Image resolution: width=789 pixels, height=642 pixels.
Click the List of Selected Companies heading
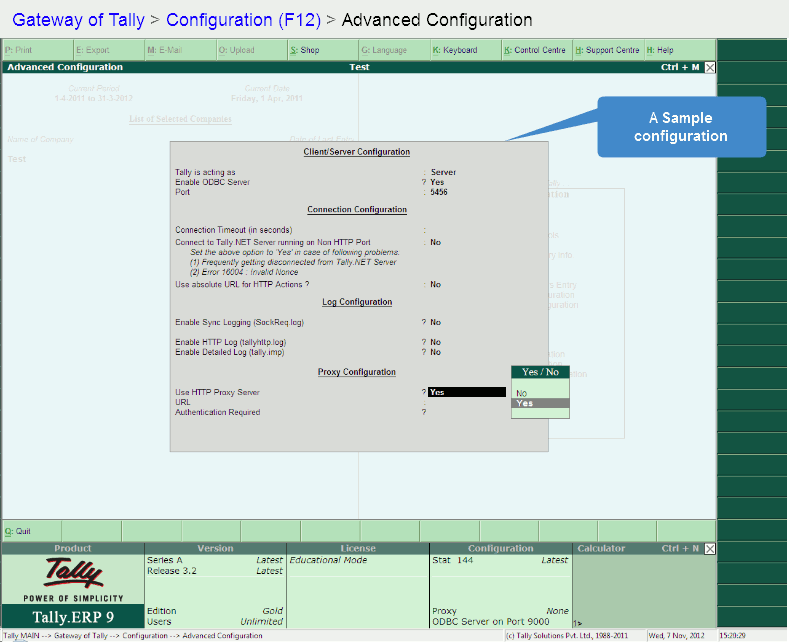(180, 119)
